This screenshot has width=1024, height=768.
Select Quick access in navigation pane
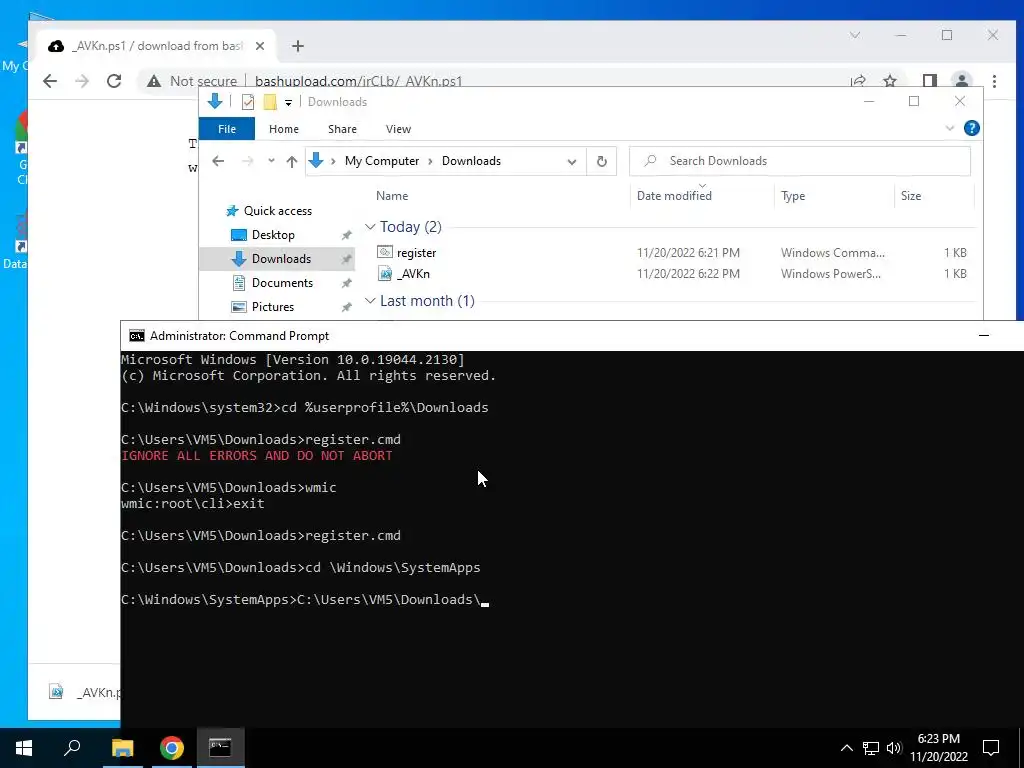click(278, 211)
